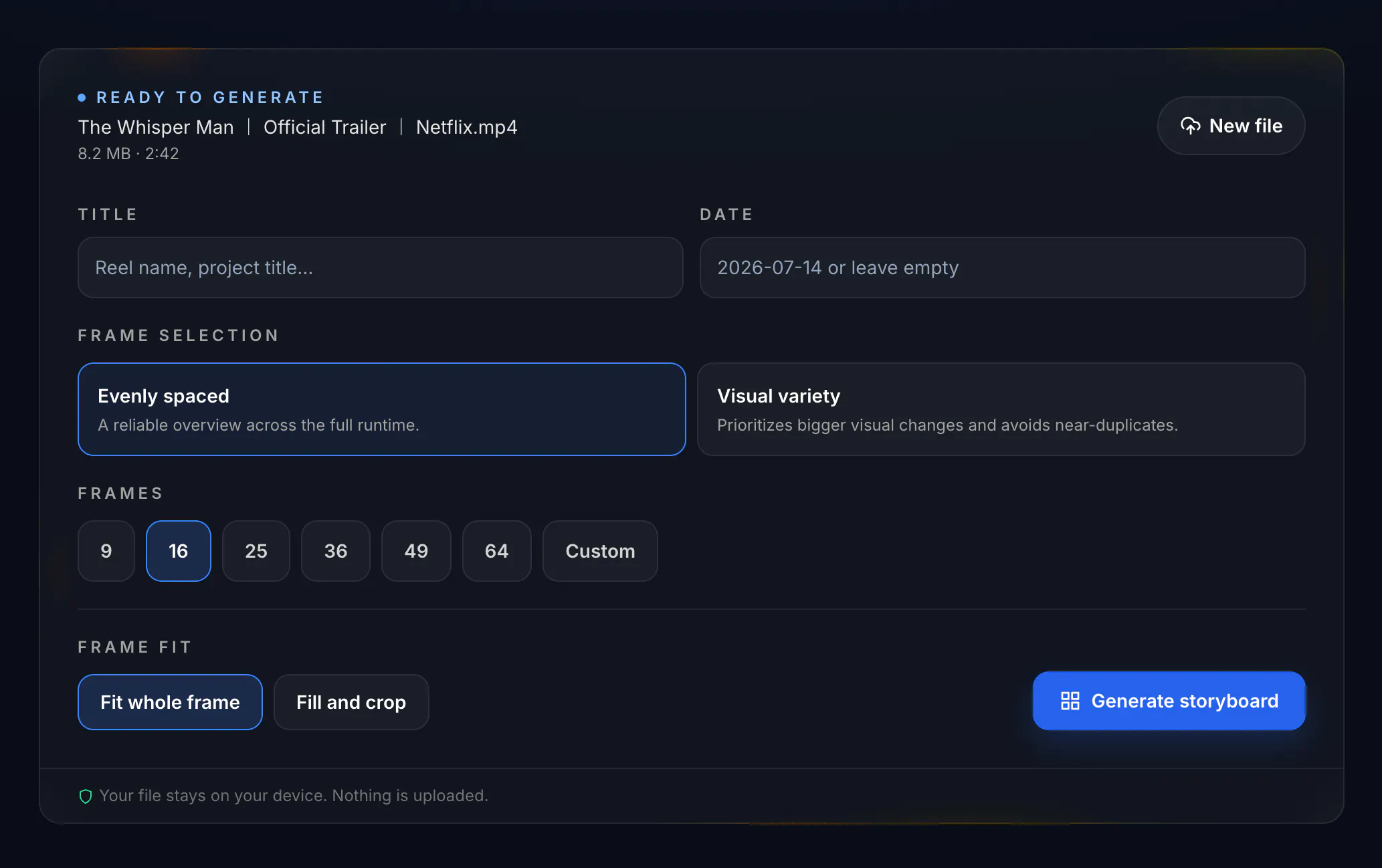Click the FRAME SELECTION heading

[x=178, y=336]
